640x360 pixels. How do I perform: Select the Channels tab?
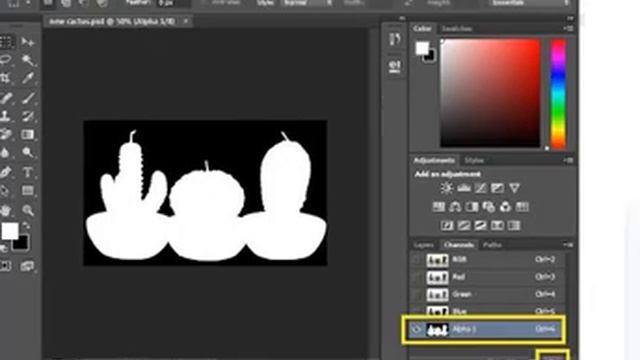(459, 245)
